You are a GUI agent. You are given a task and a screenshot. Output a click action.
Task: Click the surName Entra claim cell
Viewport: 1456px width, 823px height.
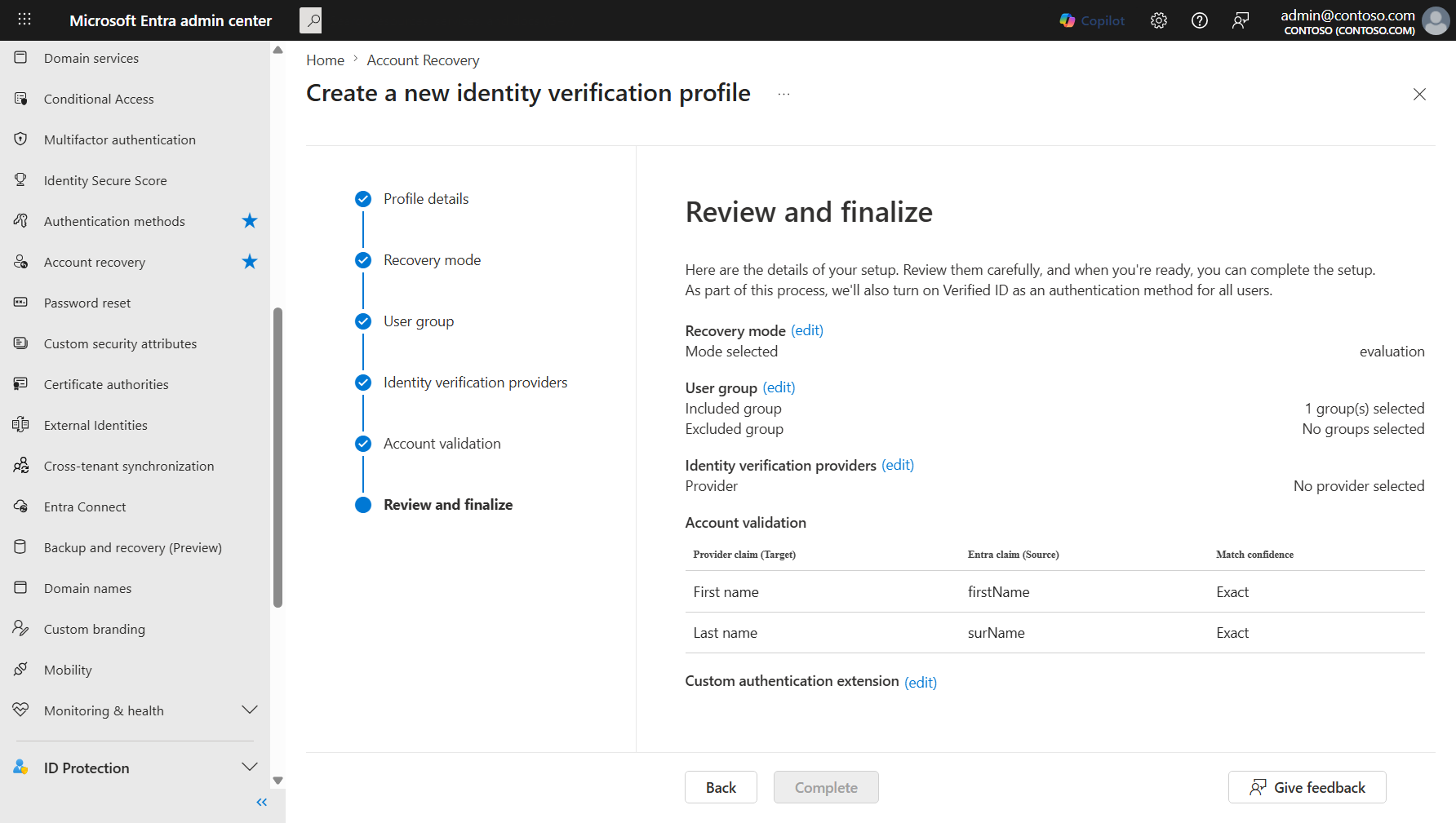[x=996, y=633]
